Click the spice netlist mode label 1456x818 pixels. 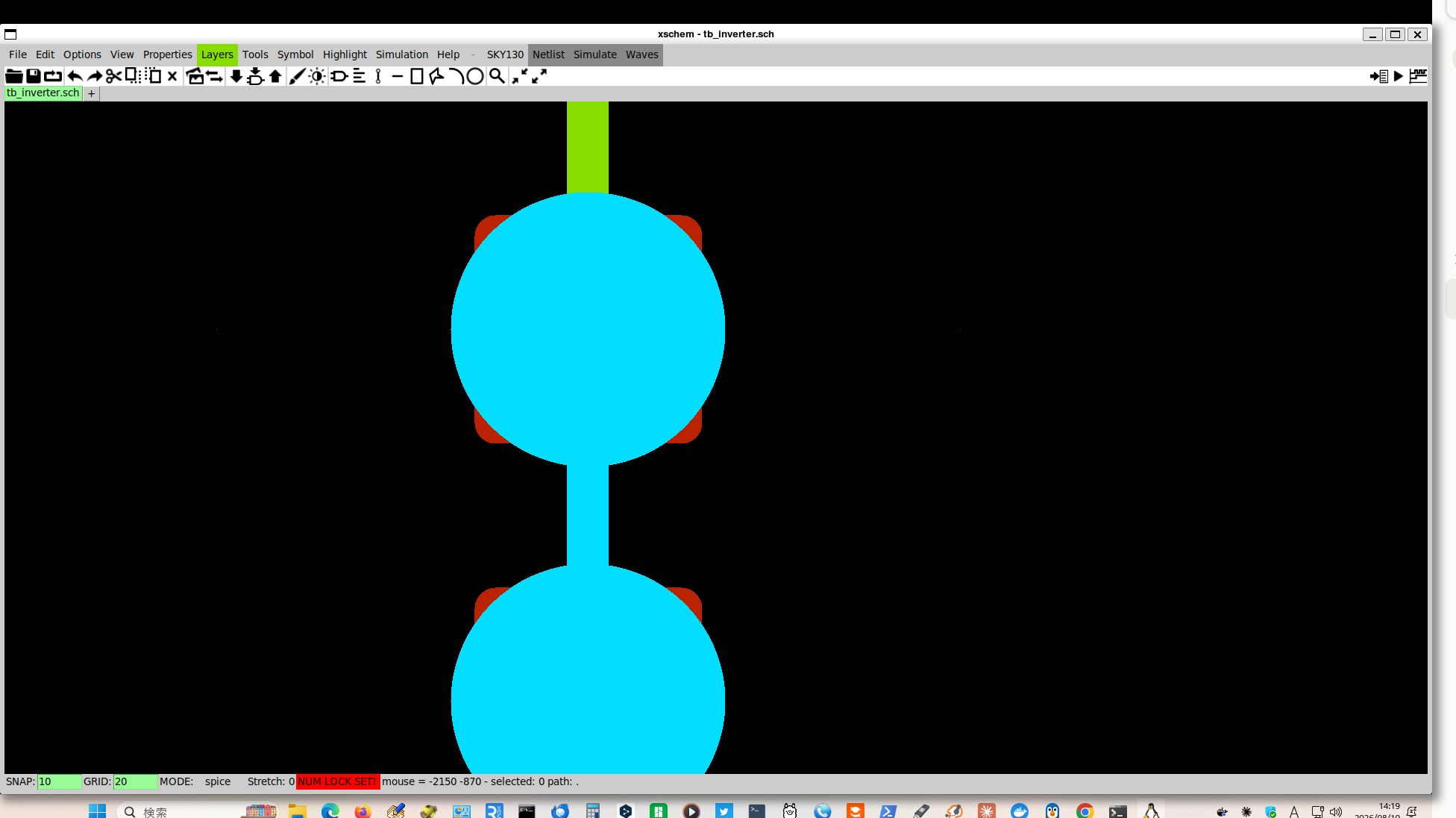(x=218, y=781)
